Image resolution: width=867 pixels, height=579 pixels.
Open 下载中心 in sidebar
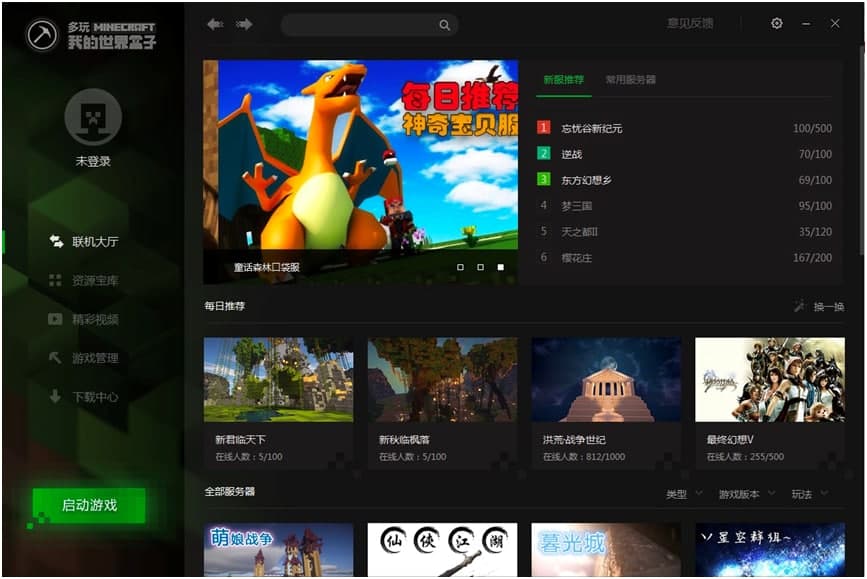tap(95, 397)
